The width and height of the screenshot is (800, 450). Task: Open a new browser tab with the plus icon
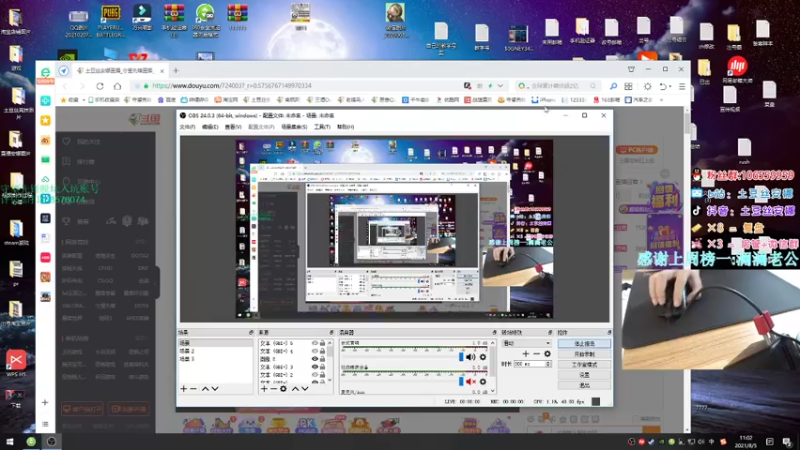176,70
